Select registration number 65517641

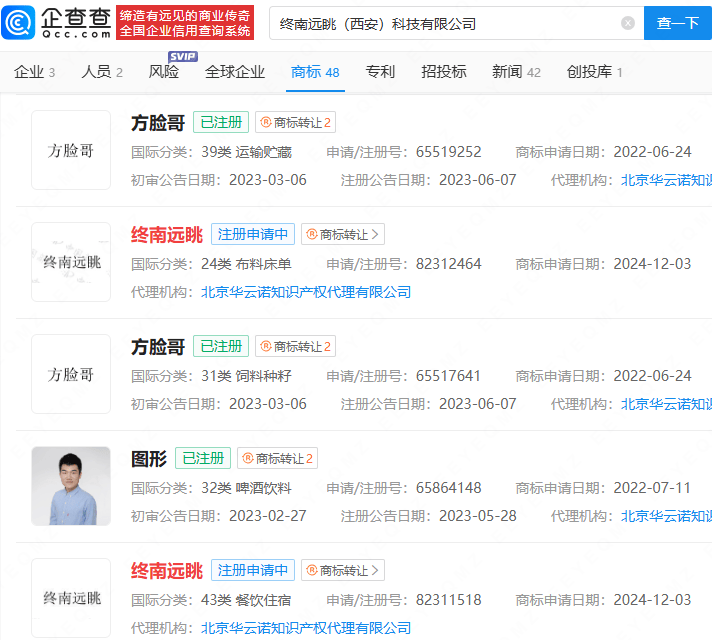(x=448, y=376)
